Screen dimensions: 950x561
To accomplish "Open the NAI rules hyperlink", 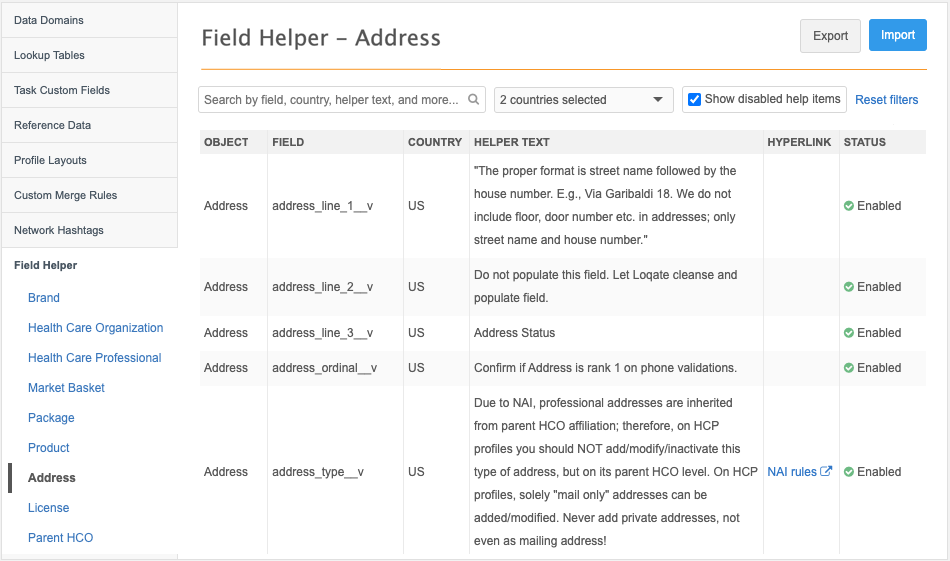I will click(x=792, y=472).
